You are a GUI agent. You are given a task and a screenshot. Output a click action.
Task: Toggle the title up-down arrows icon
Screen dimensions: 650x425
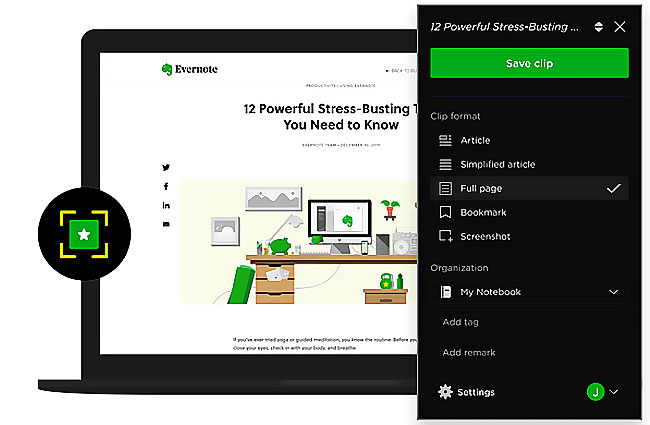[x=598, y=27]
